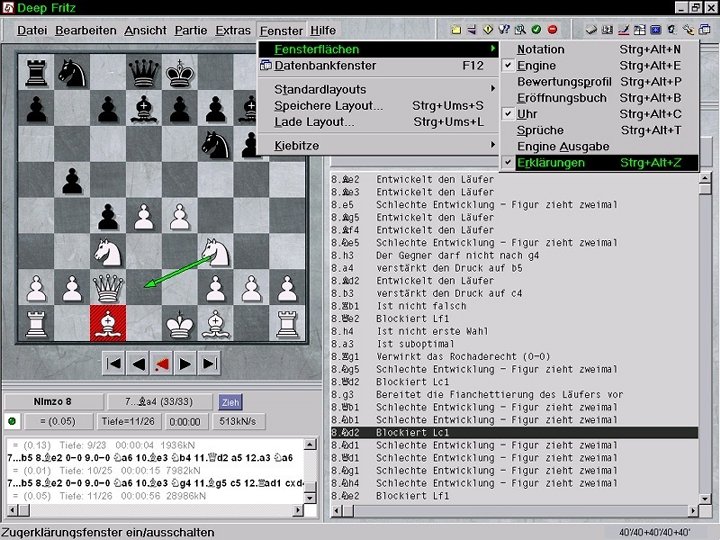Select row '8.h3 Der Gegner darf nicht nach g4'
720x540 pixels.
click(x=514, y=255)
